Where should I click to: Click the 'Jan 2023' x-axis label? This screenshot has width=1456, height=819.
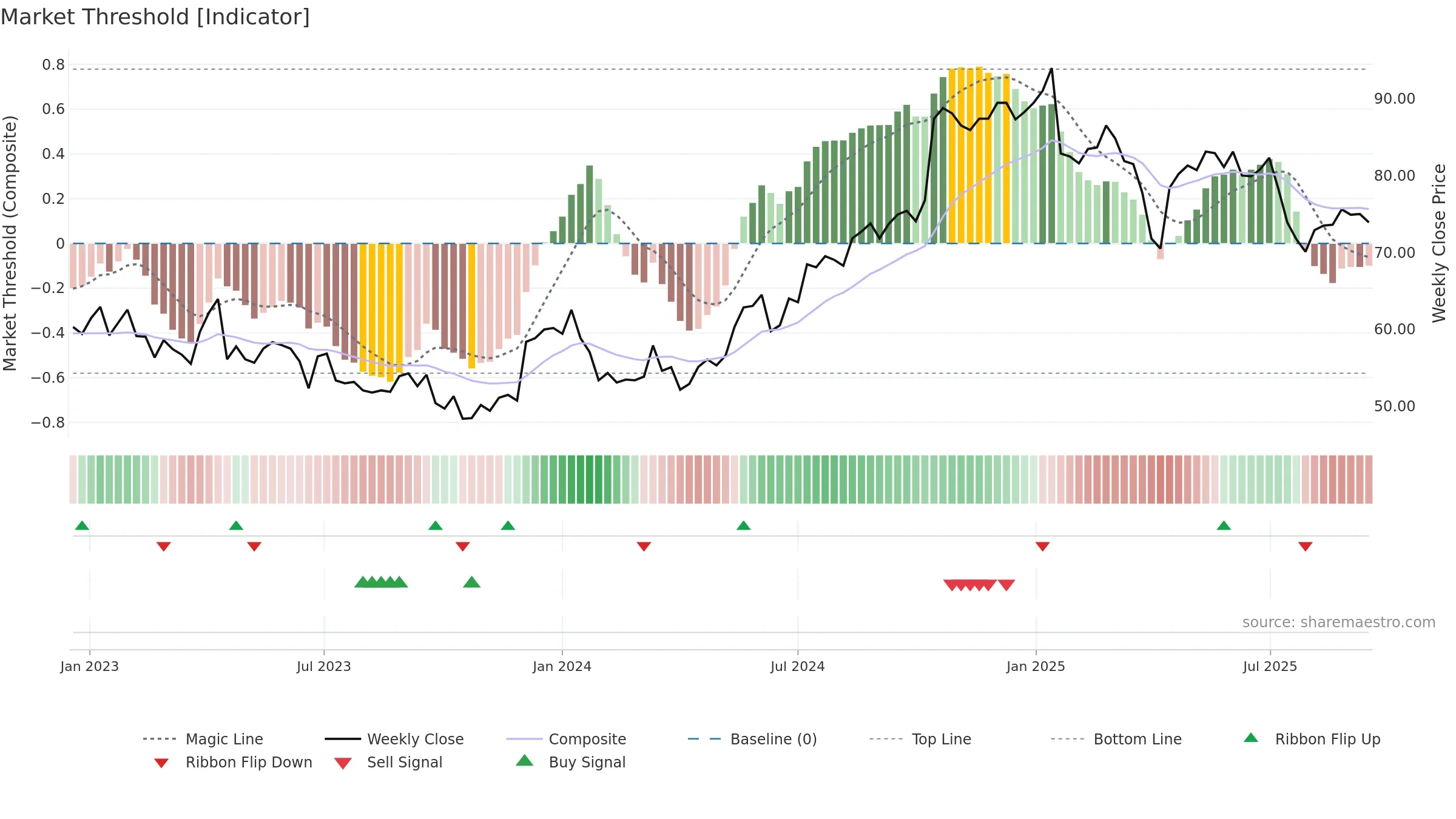(90, 667)
